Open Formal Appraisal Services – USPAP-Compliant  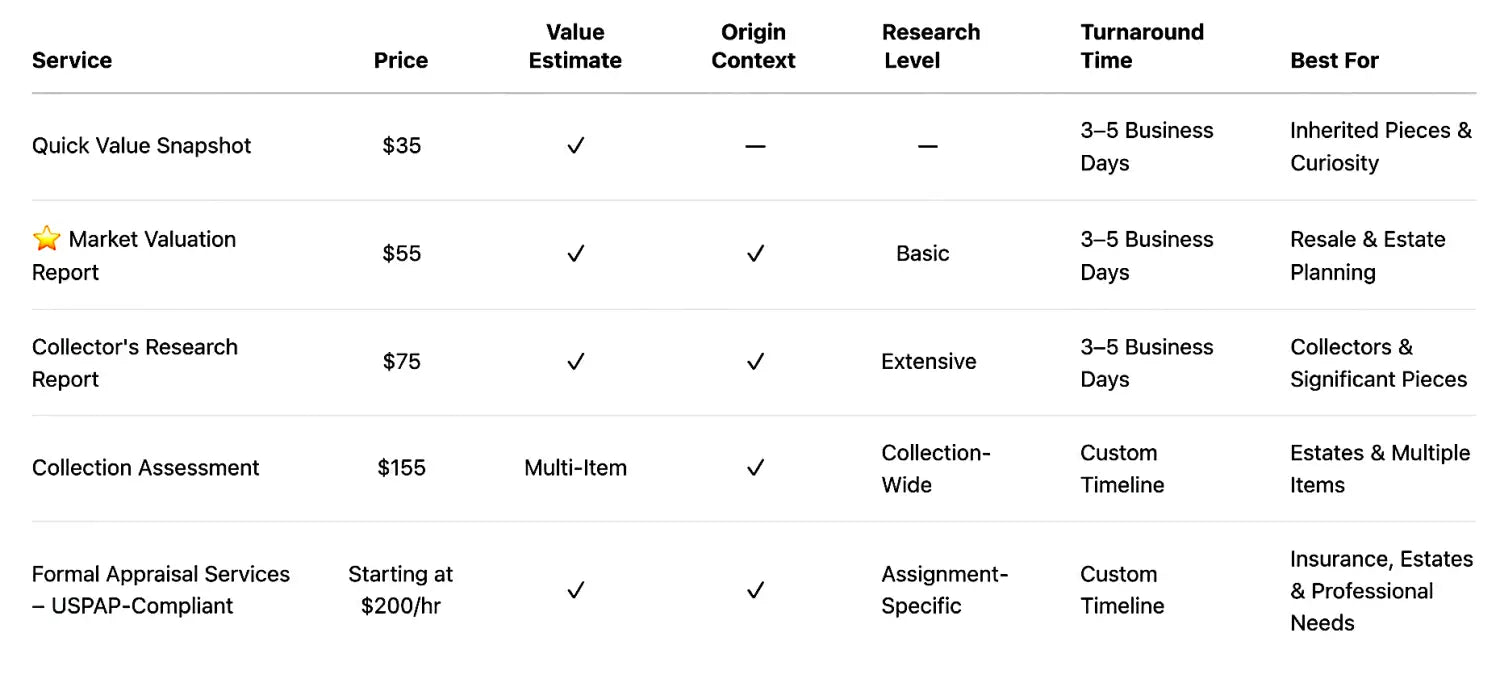point(161,590)
